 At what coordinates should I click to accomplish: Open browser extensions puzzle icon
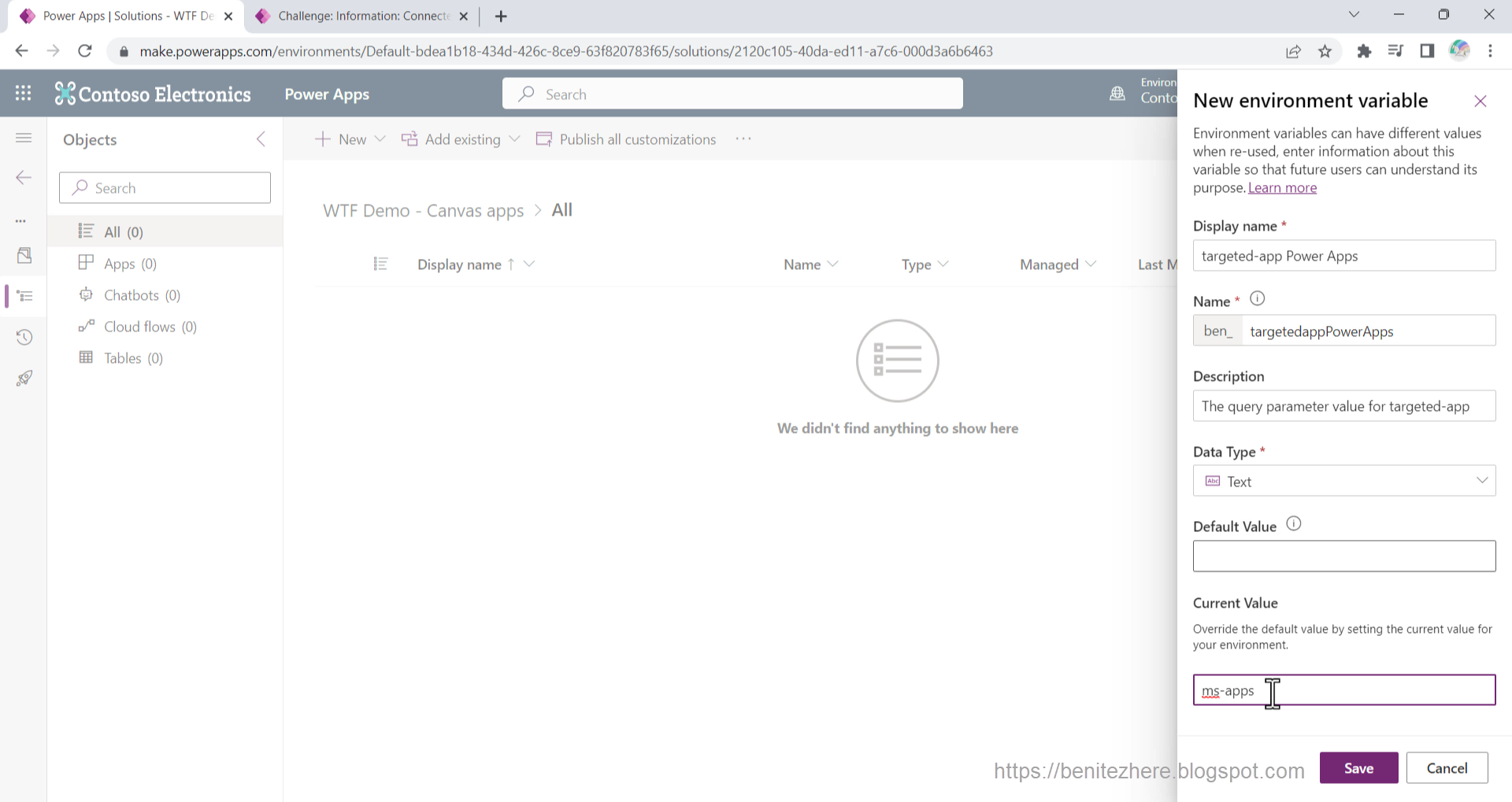click(1364, 51)
